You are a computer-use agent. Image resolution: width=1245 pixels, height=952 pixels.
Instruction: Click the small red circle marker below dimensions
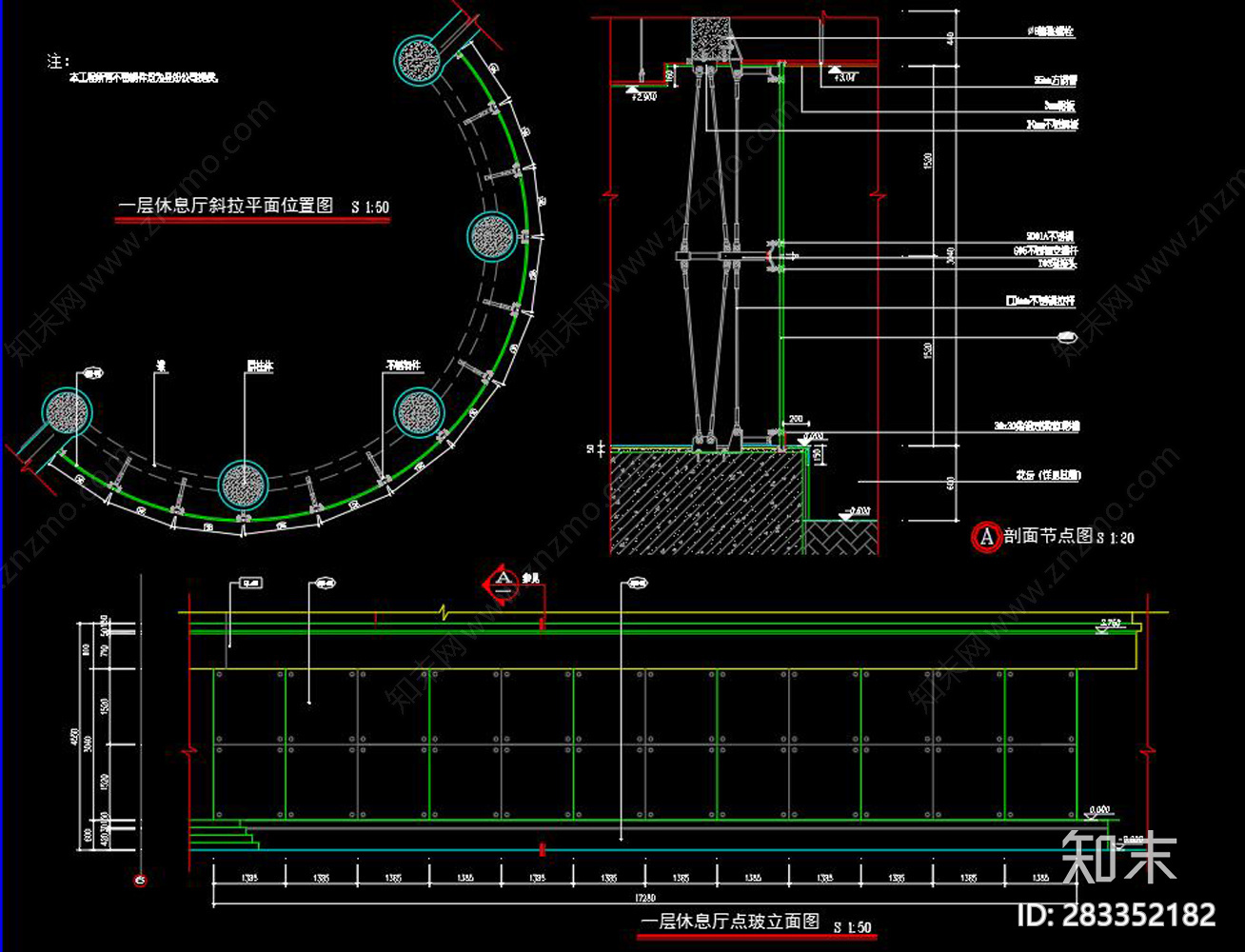(140, 881)
